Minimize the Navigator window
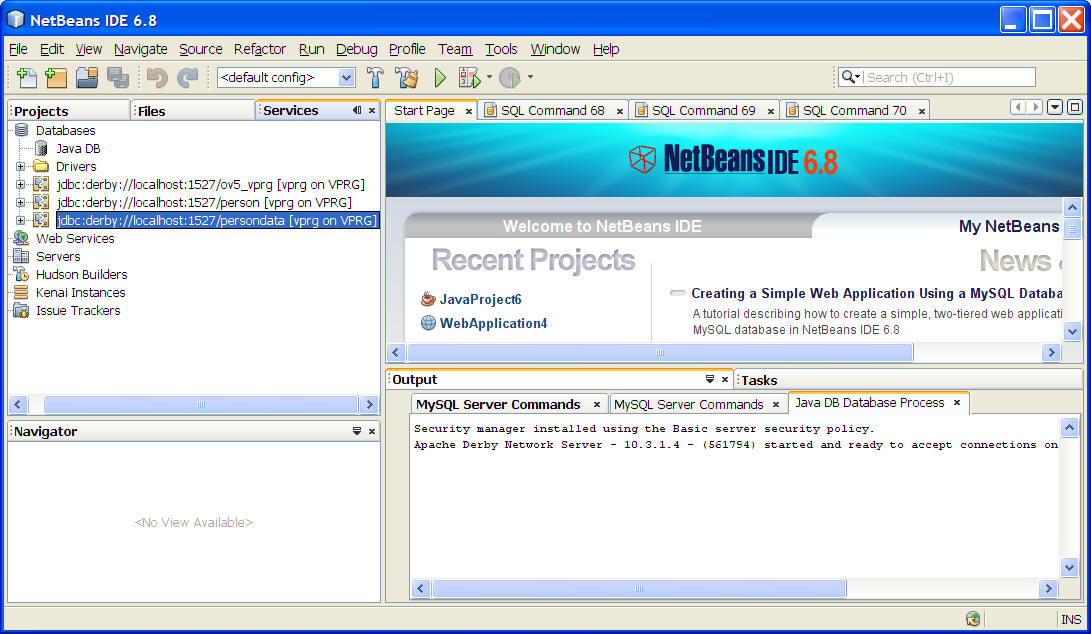The height and width of the screenshot is (634, 1091). point(357,431)
